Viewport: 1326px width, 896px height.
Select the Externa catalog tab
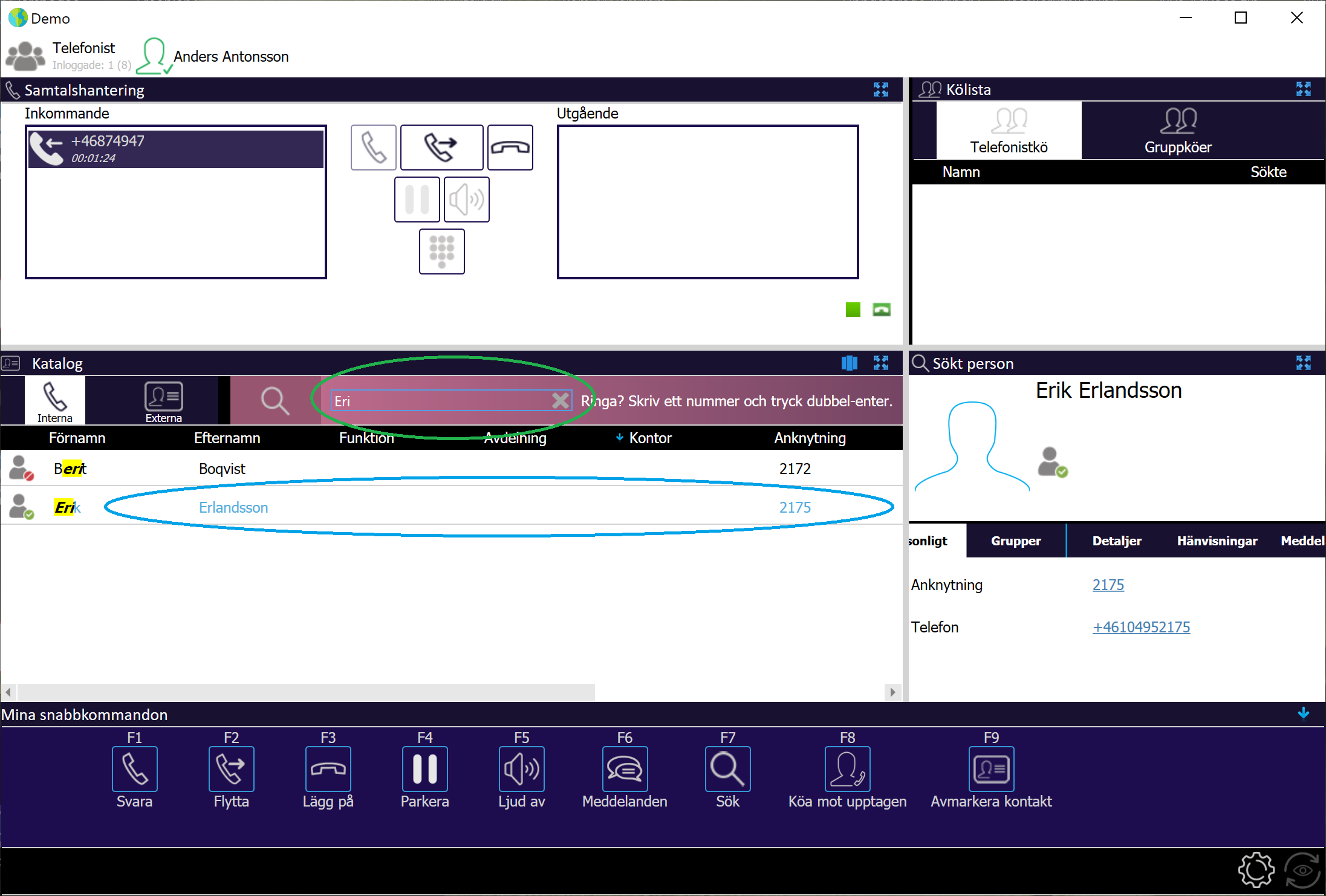[x=164, y=401]
